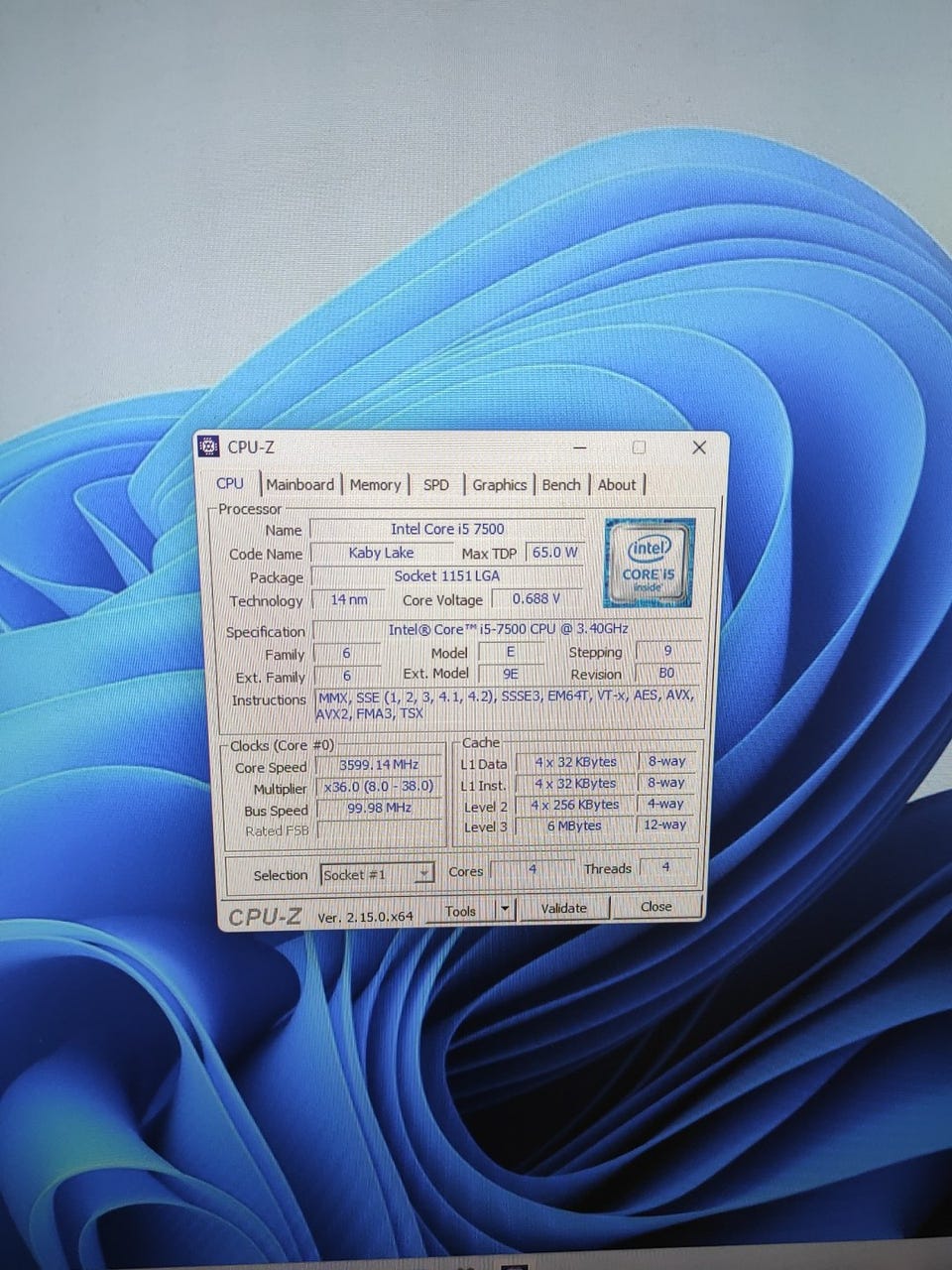The height and width of the screenshot is (1270, 952).
Task: Go to the Graphics tab
Action: [499, 484]
